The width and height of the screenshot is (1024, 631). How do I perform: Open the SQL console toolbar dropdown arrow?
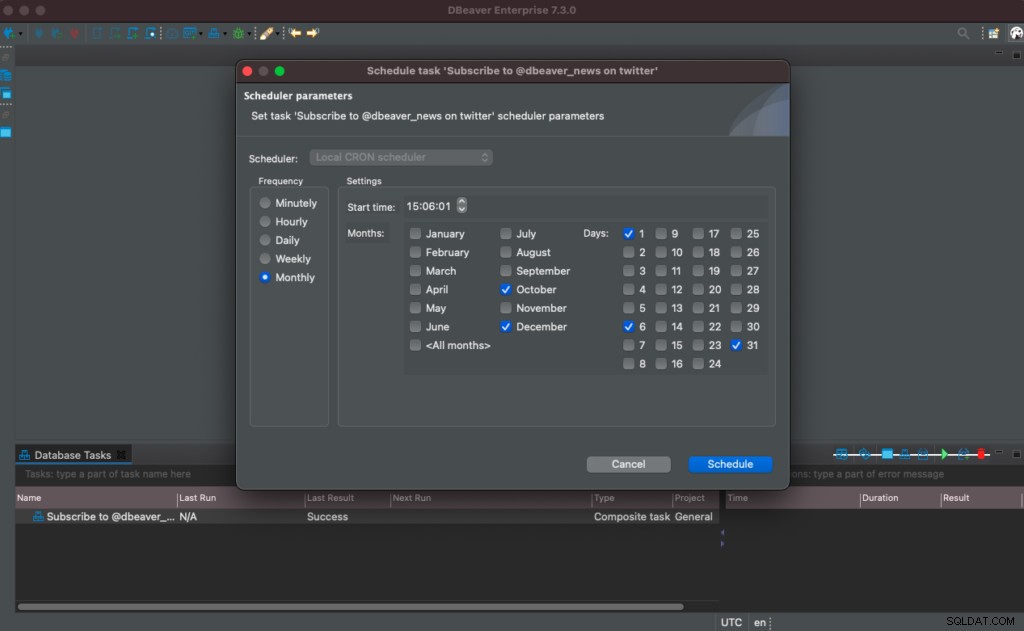tap(200, 33)
